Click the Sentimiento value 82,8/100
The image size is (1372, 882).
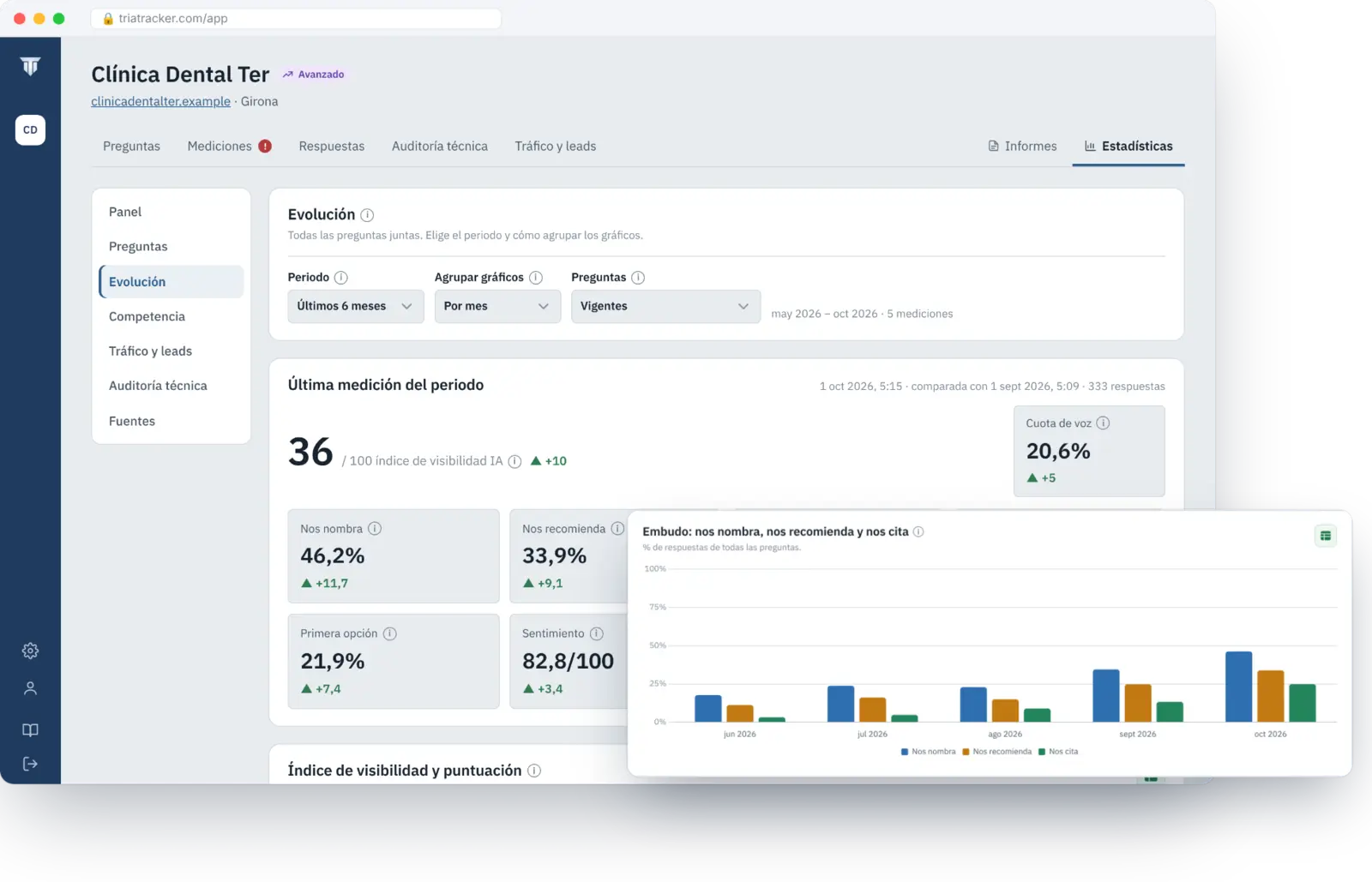(x=568, y=661)
